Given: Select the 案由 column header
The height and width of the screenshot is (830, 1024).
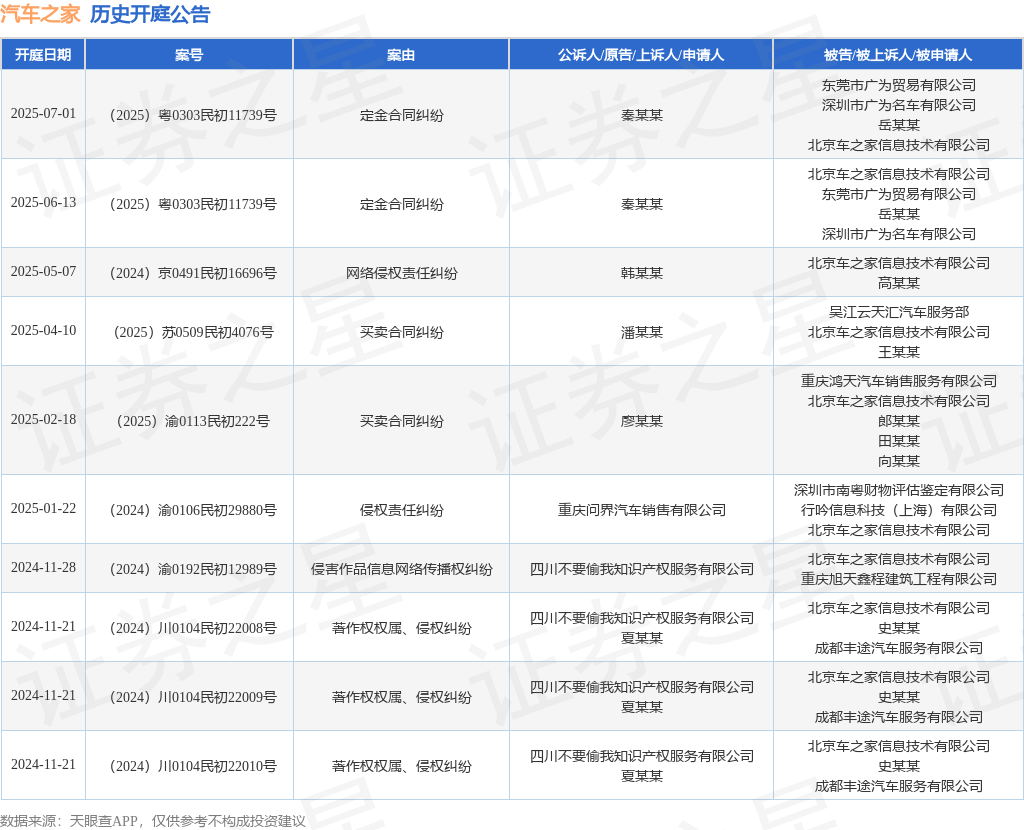Looking at the screenshot, I should [401, 55].
